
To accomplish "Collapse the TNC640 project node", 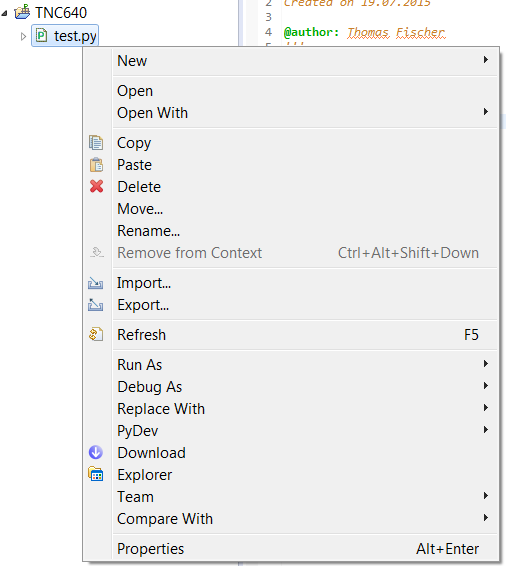I will point(5,13).
